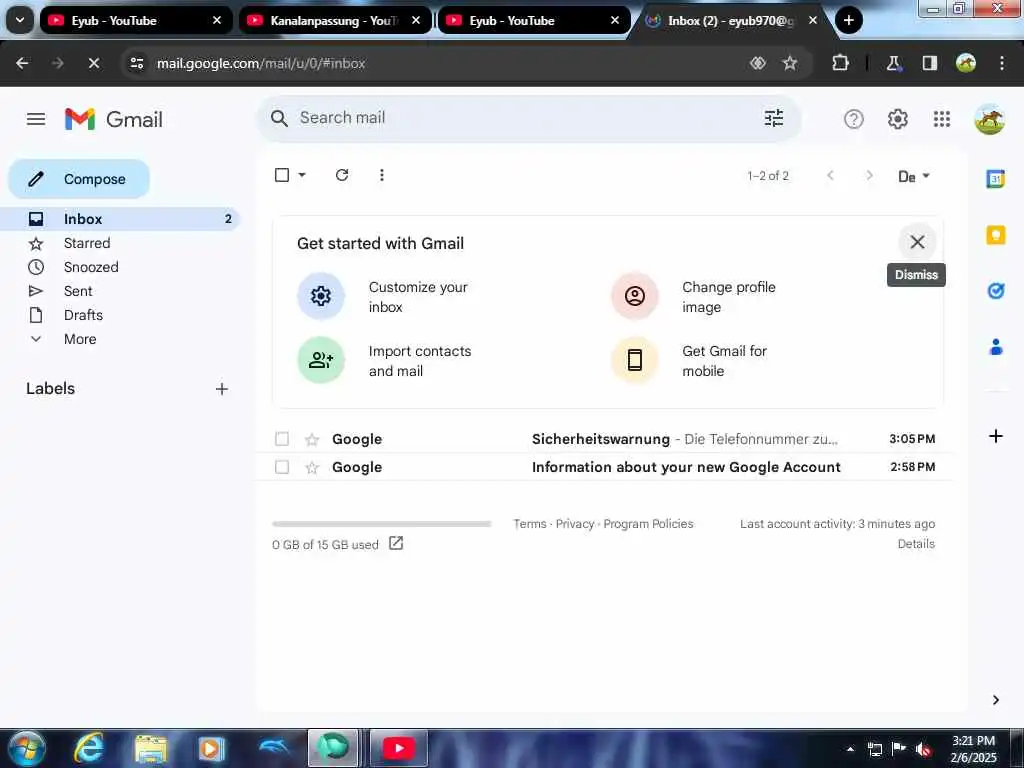Open the Sicherheitswarnung email
The image size is (1024, 768).
click(x=605, y=439)
